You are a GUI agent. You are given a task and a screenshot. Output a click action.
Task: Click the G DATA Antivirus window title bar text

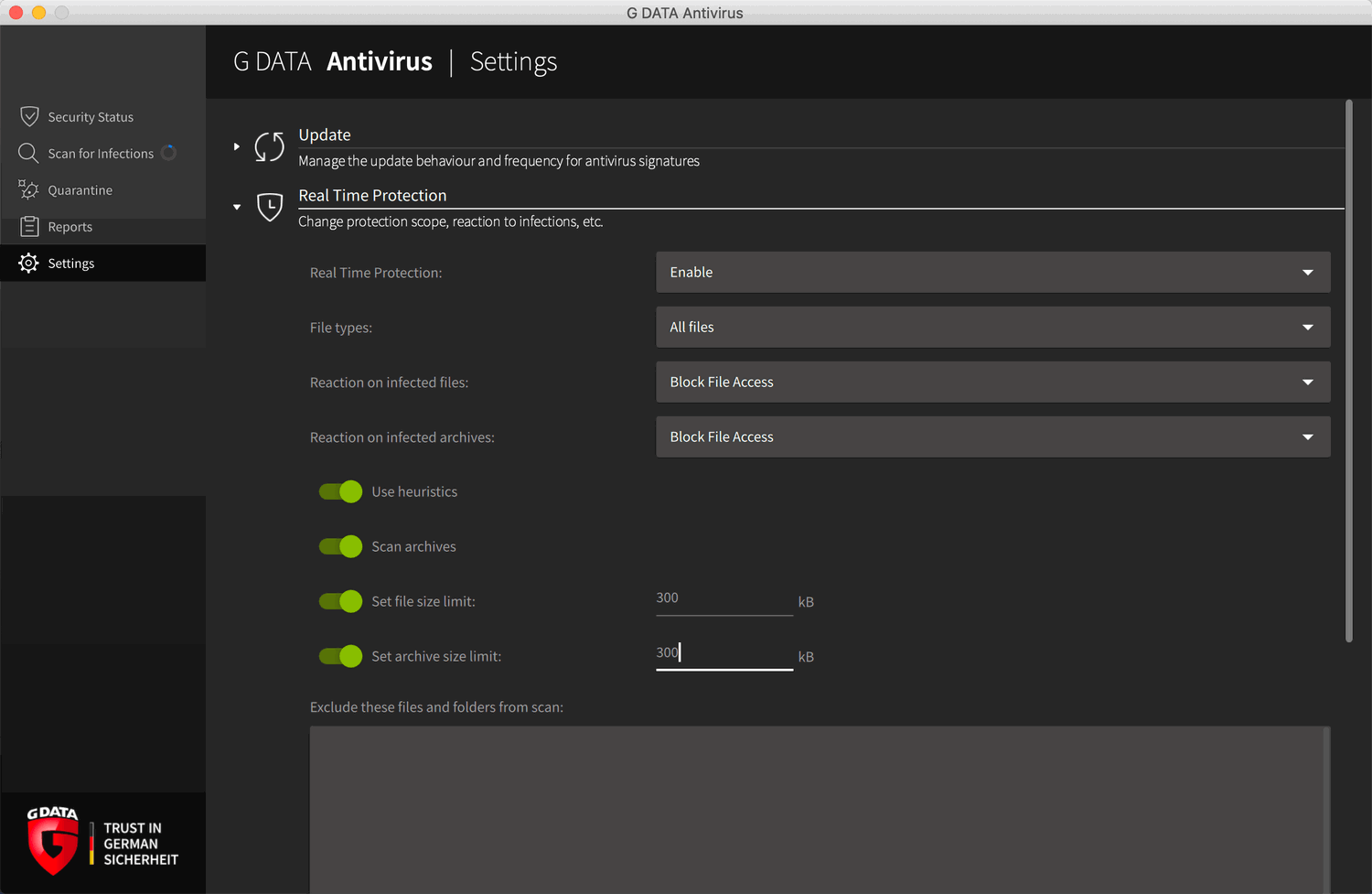[x=685, y=13]
